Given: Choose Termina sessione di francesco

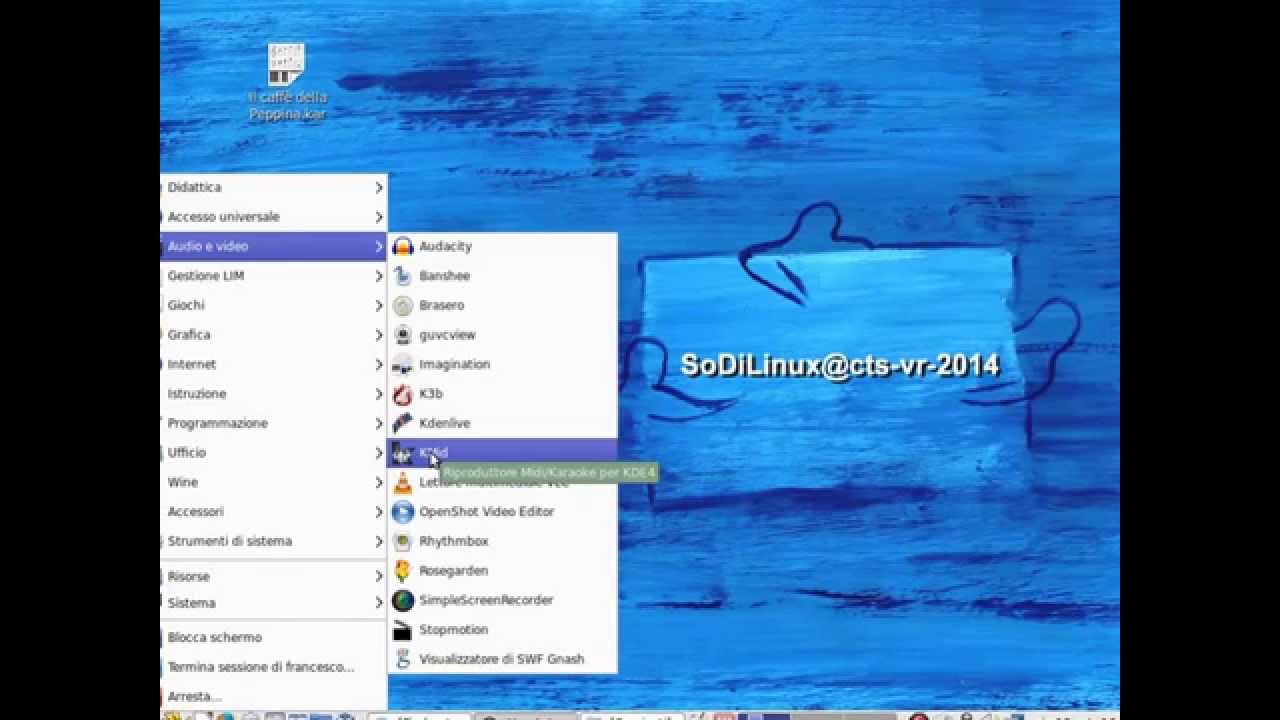Looking at the screenshot, I should point(273,667).
